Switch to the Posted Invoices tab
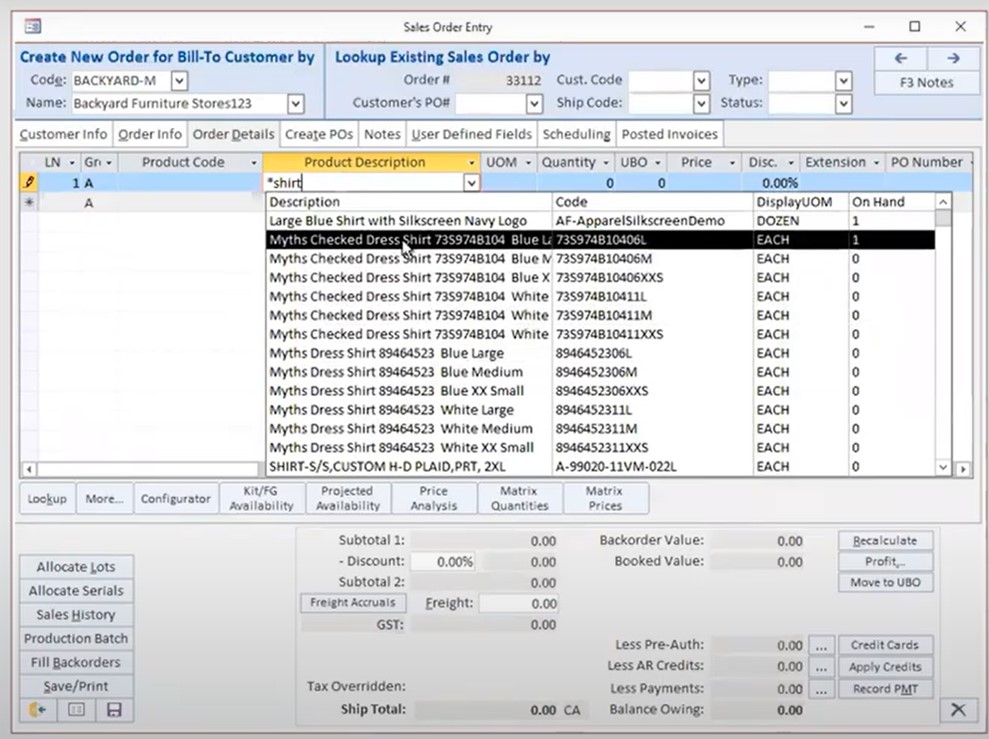 point(669,134)
